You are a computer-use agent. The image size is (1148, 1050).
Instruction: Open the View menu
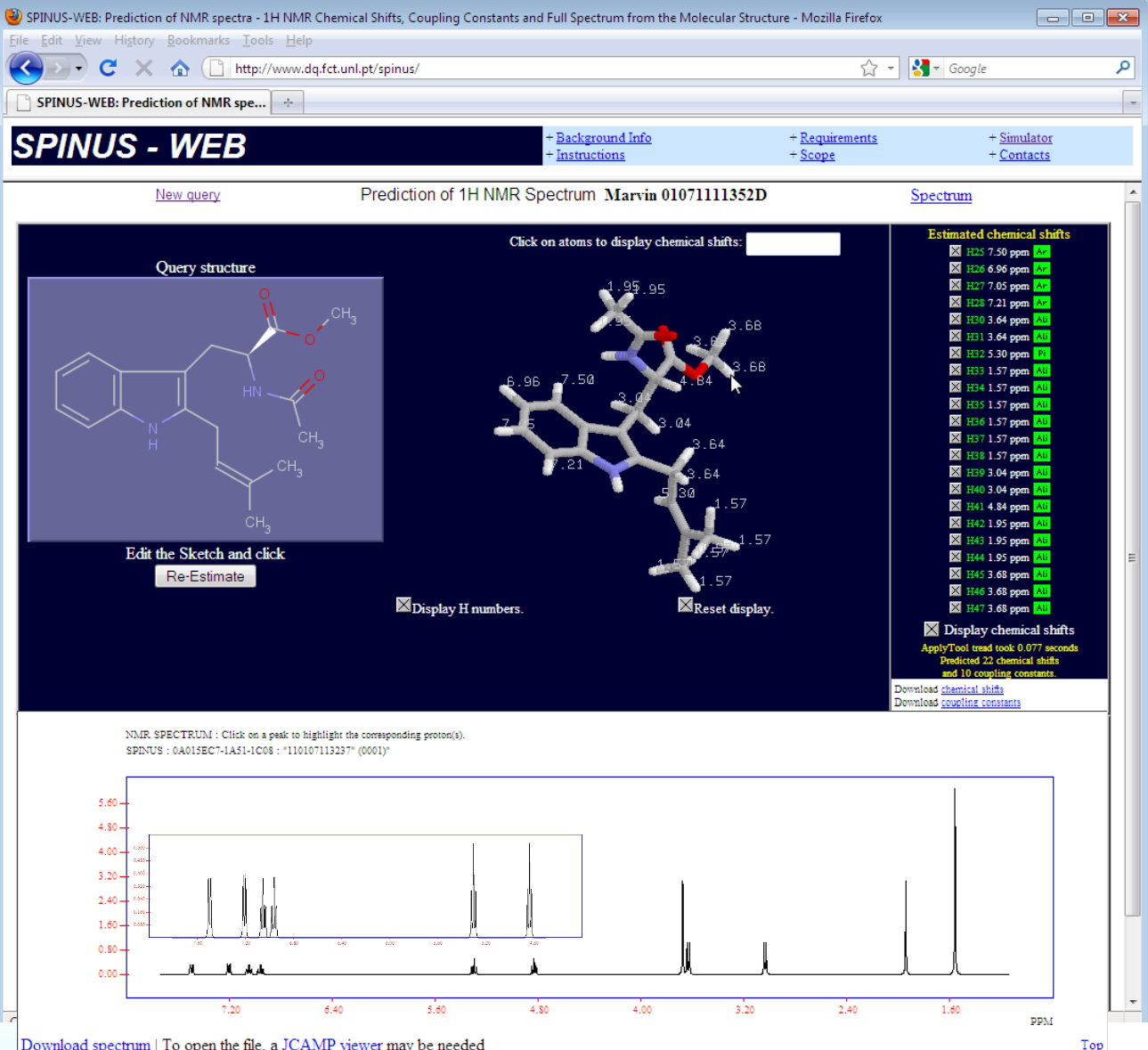(x=88, y=40)
